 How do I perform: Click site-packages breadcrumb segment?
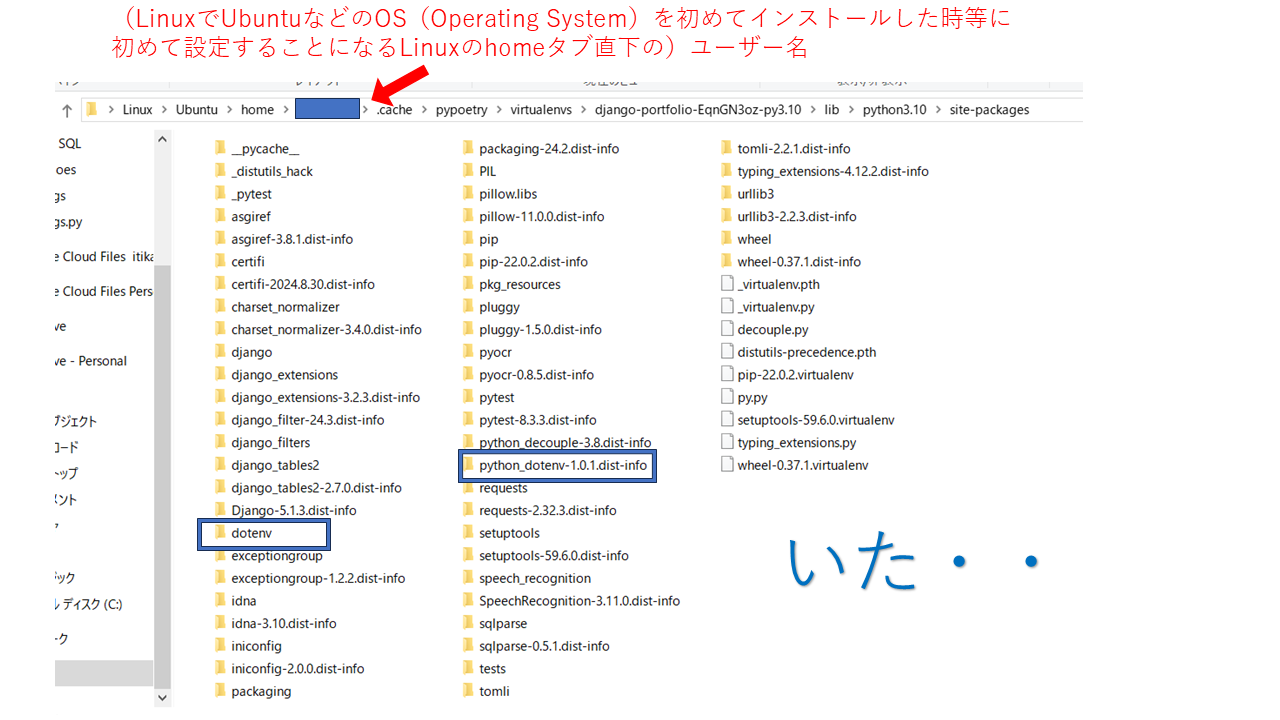(x=989, y=110)
